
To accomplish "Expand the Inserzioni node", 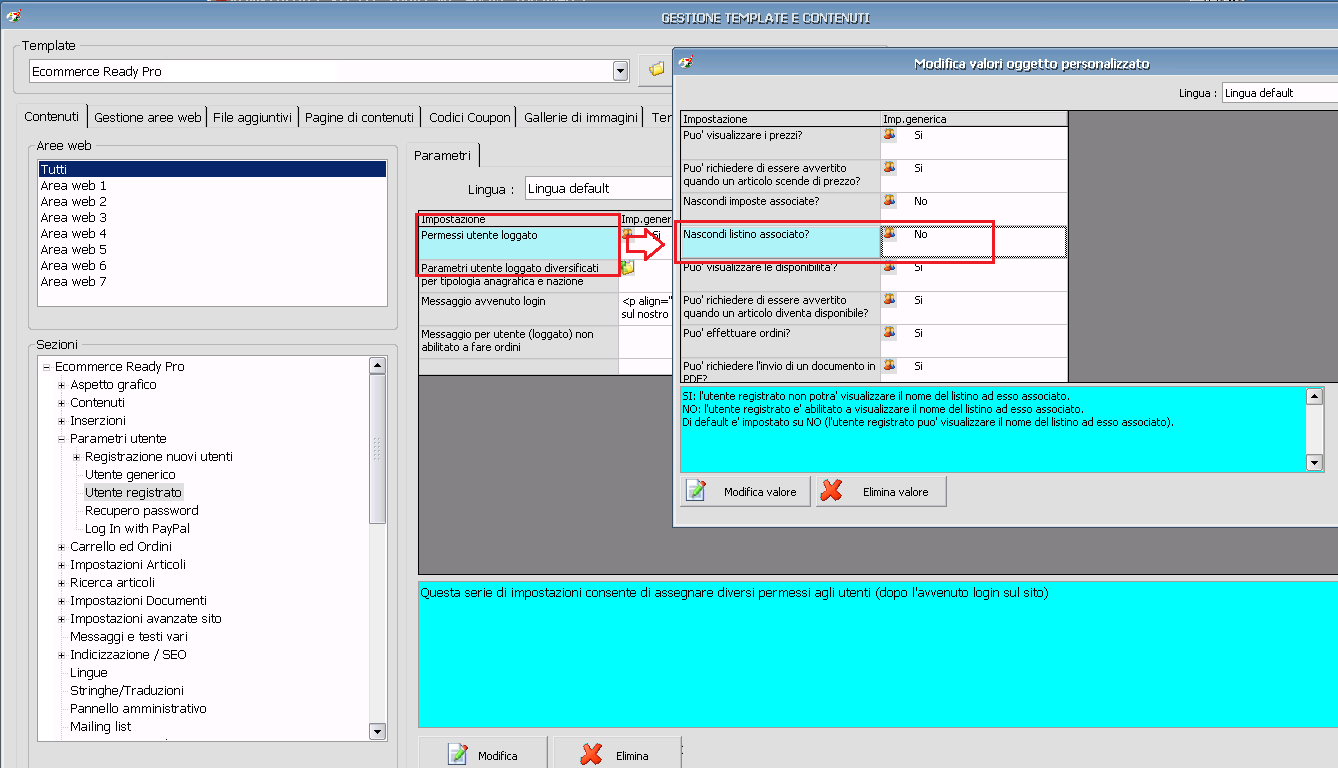I will pos(61,421).
